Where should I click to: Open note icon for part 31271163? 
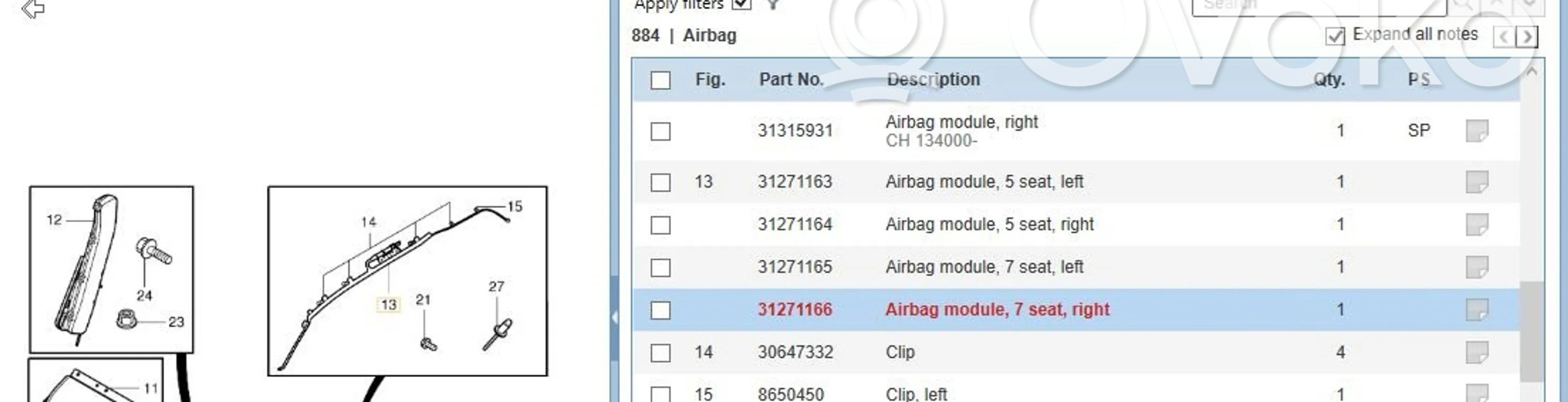click(x=1477, y=181)
